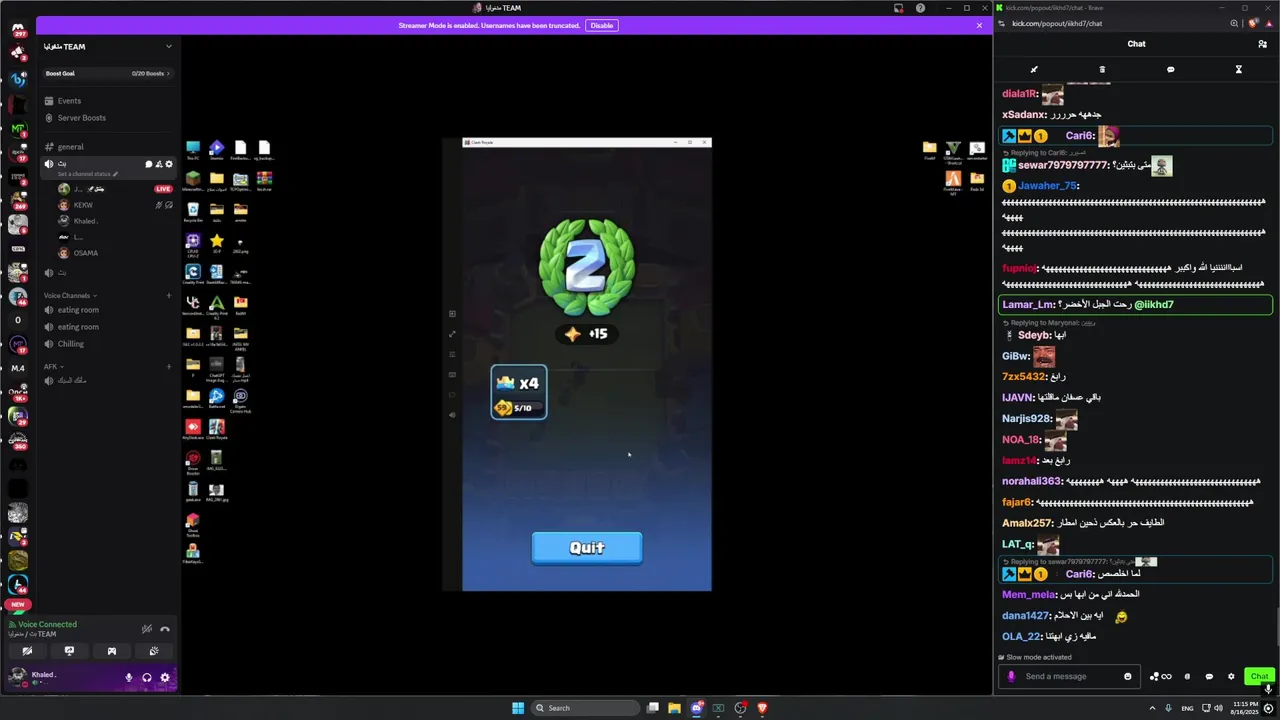Start an activity using the game controller icon

click(x=111, y=651)
